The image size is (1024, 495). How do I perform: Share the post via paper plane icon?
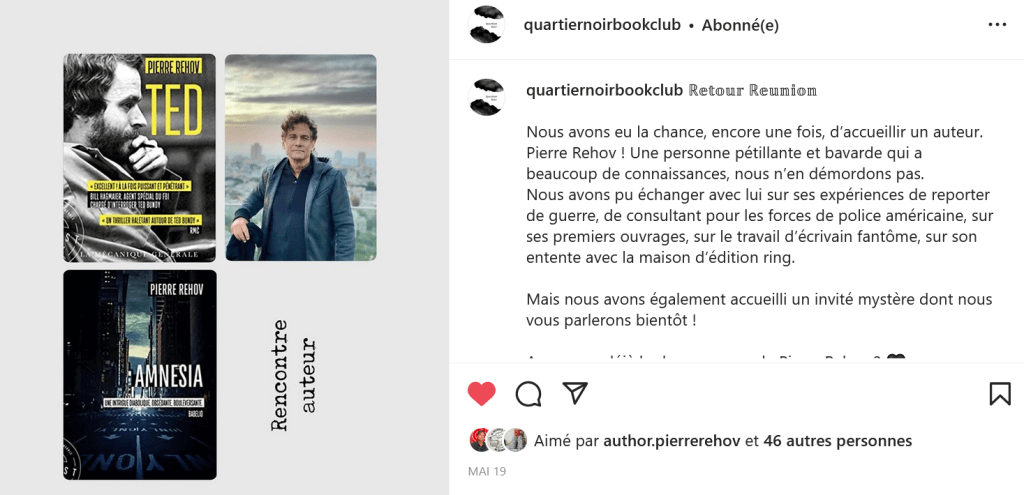pos(574,394)
